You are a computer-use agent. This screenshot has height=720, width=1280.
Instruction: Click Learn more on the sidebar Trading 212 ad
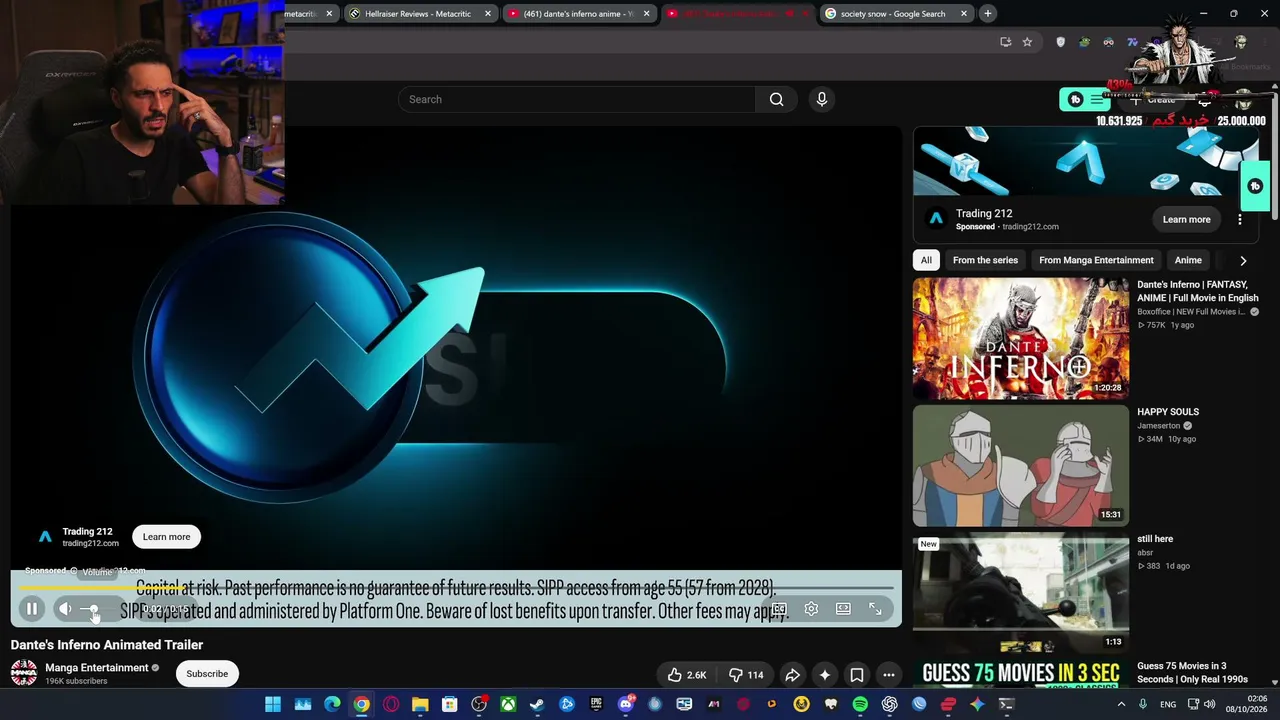pos(1186,219)
